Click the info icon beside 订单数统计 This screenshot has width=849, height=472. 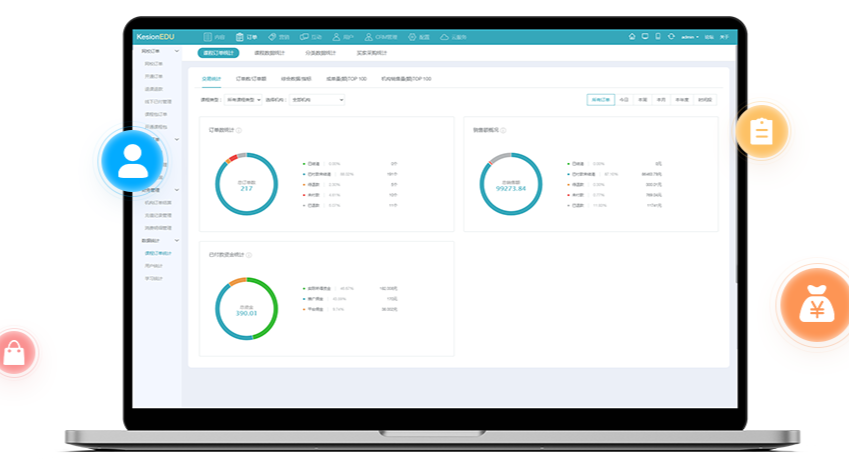click(x=239, y=130)
